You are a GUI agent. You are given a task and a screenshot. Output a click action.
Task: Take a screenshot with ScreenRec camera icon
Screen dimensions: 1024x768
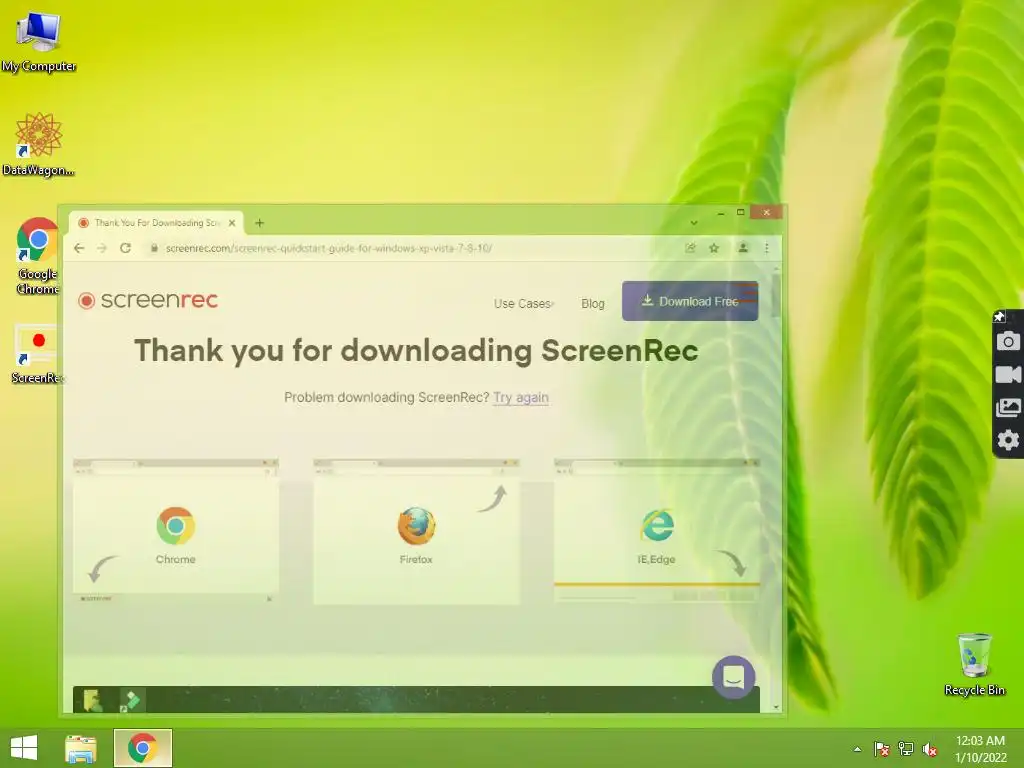(1008, 341)
